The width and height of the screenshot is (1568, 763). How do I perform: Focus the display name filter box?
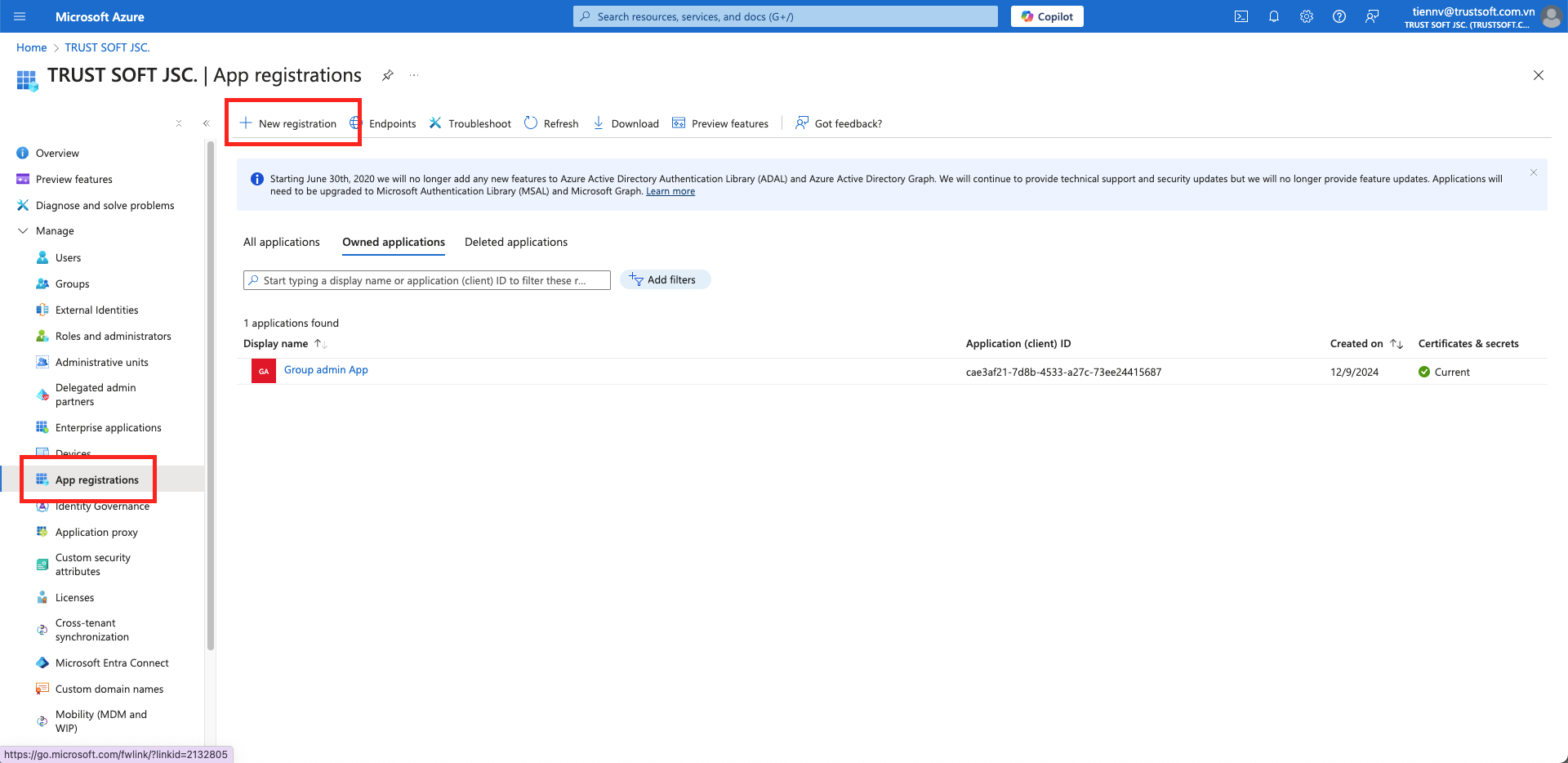(427, 280)
